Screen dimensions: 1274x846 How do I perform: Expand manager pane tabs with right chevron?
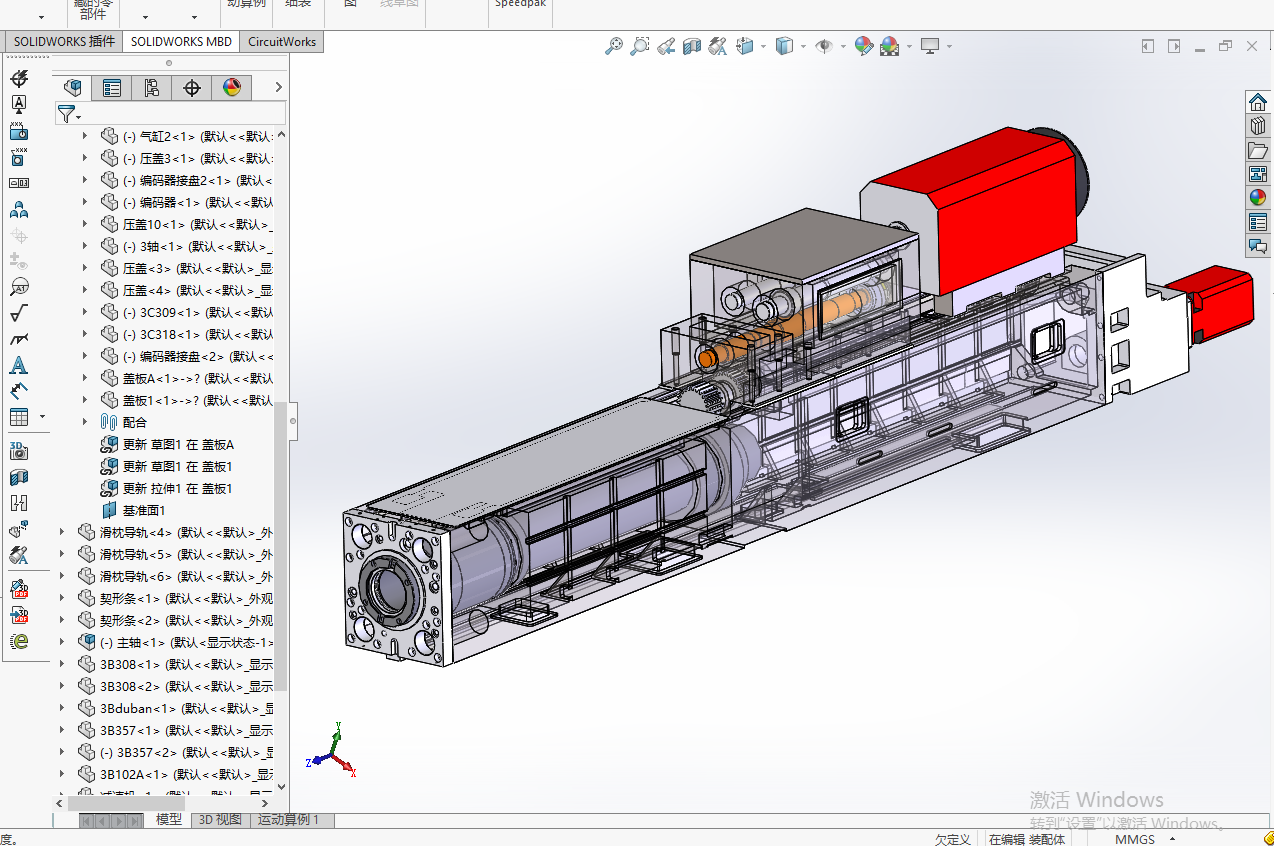(x=278, y=88)
